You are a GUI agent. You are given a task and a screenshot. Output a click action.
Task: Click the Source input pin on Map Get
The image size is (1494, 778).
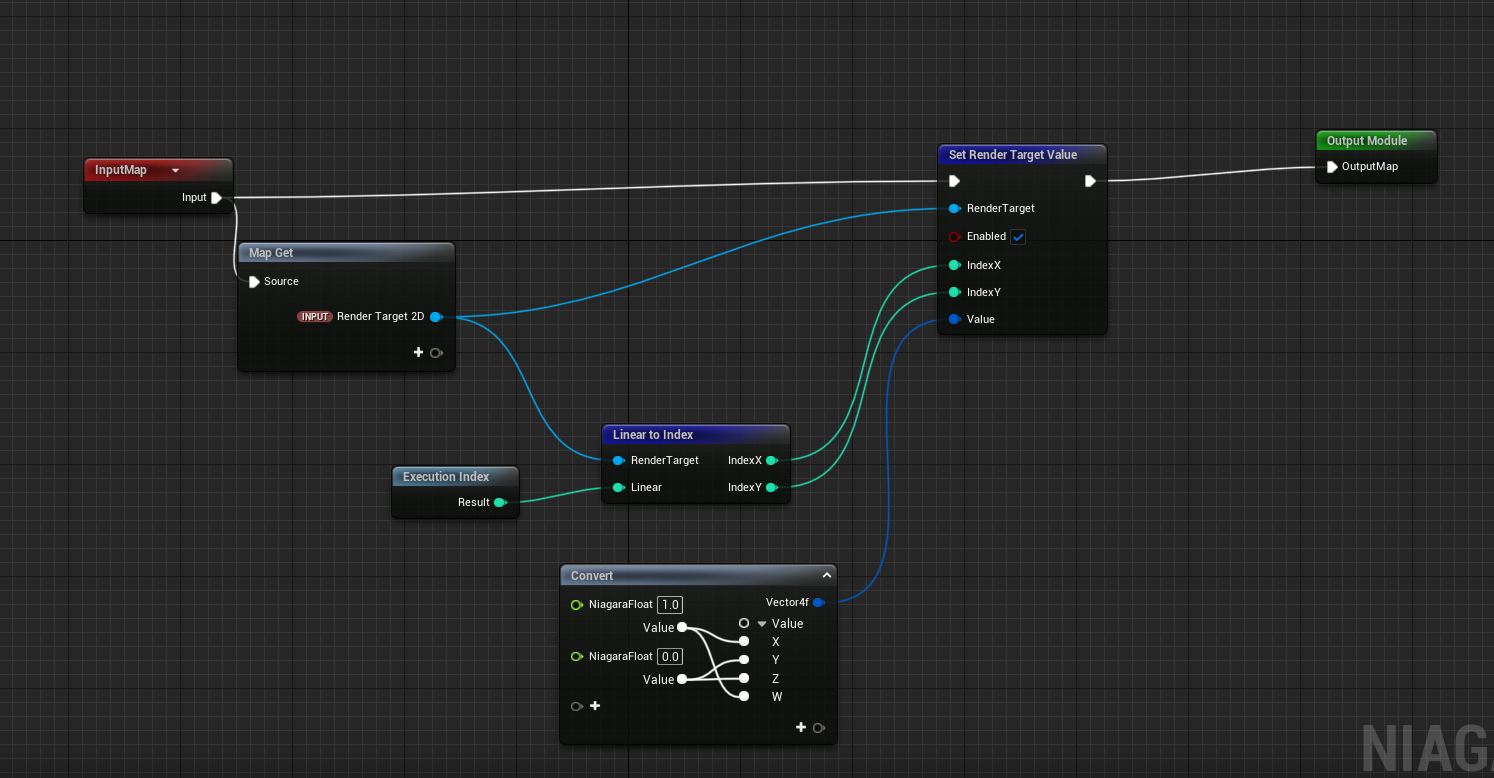coord(254,282)
